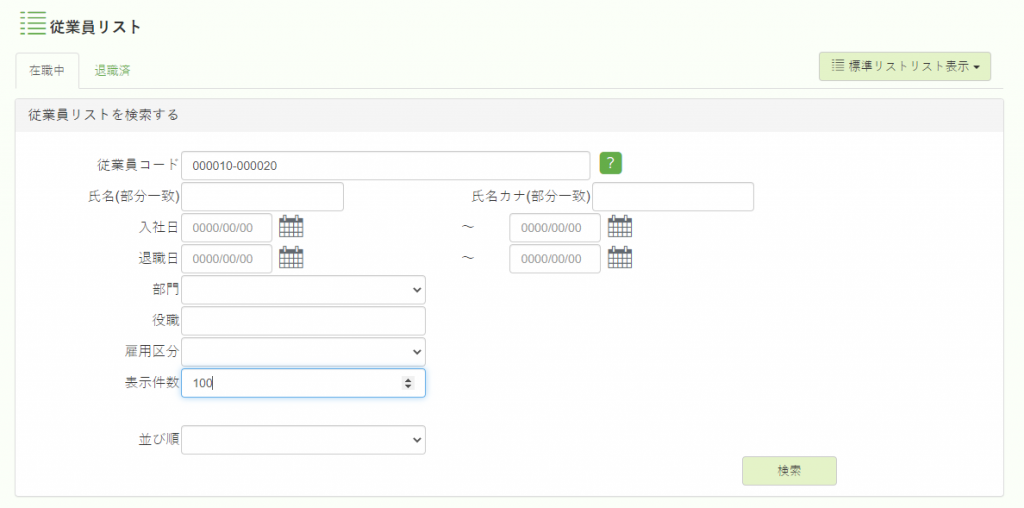The image size is (1024, 508).
Task: Adjust 表示件数 using the spinner arrows
Action: [408, 383]
